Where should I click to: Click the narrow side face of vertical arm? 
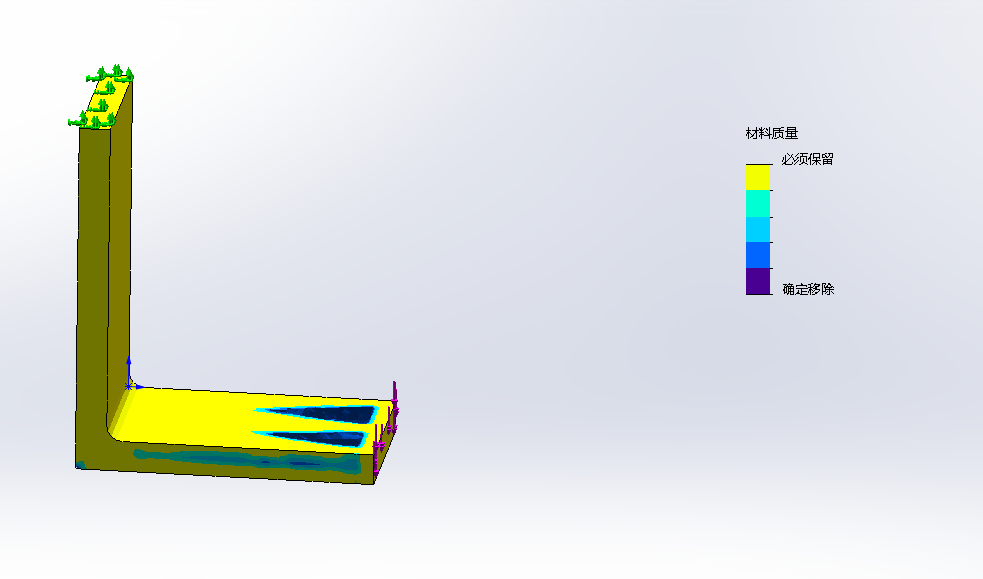pyautogui.click(x=120, y=250)
